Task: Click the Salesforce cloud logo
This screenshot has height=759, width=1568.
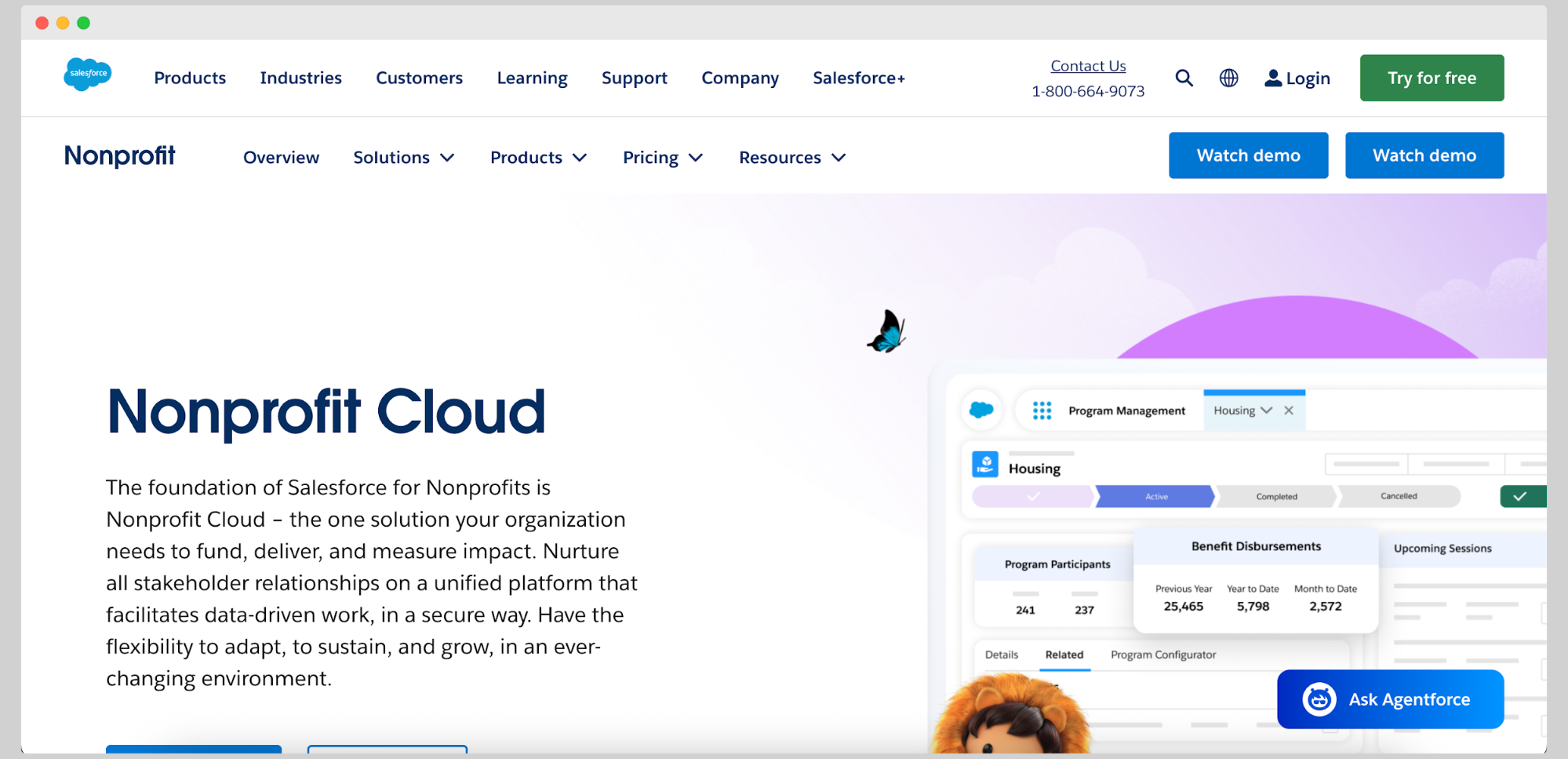Action: click(87, 75)
